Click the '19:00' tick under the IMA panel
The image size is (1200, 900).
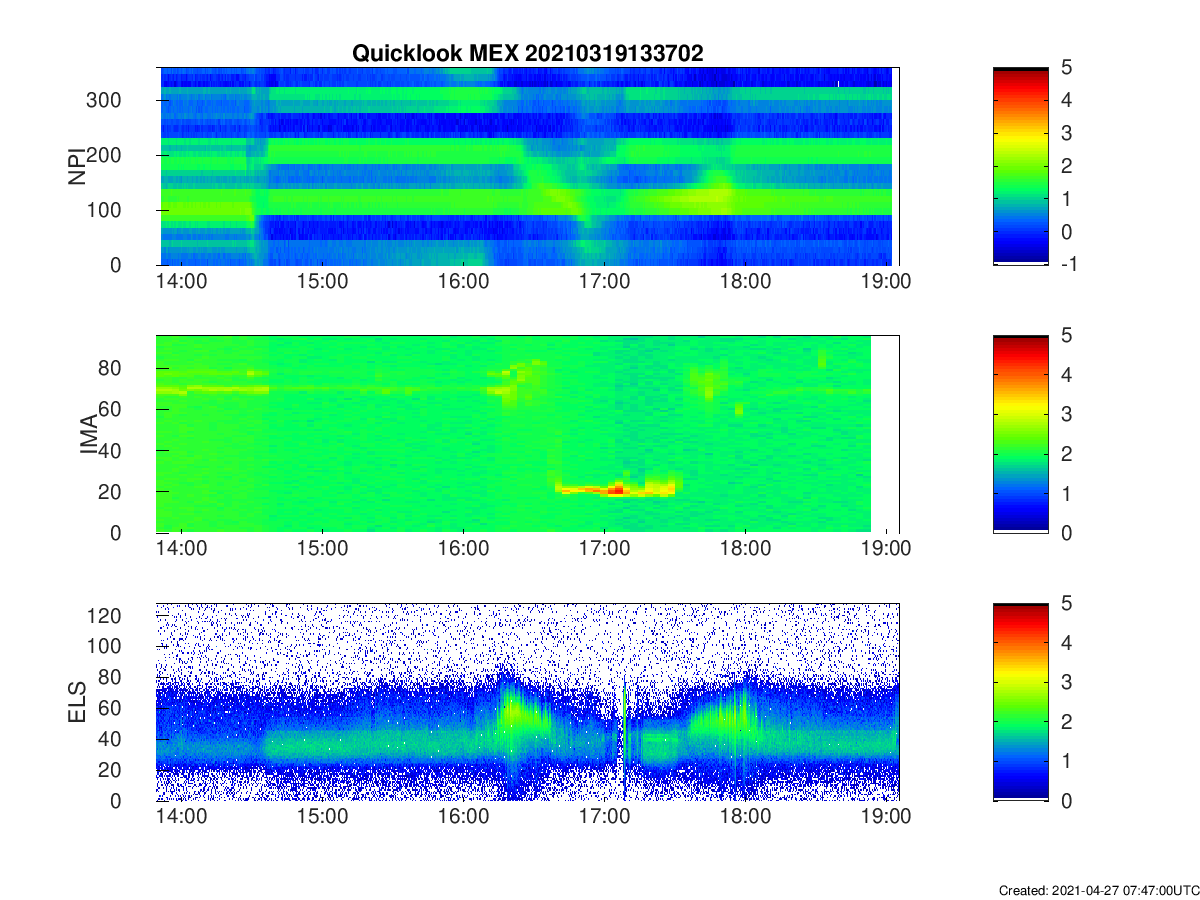pos(886,550)
